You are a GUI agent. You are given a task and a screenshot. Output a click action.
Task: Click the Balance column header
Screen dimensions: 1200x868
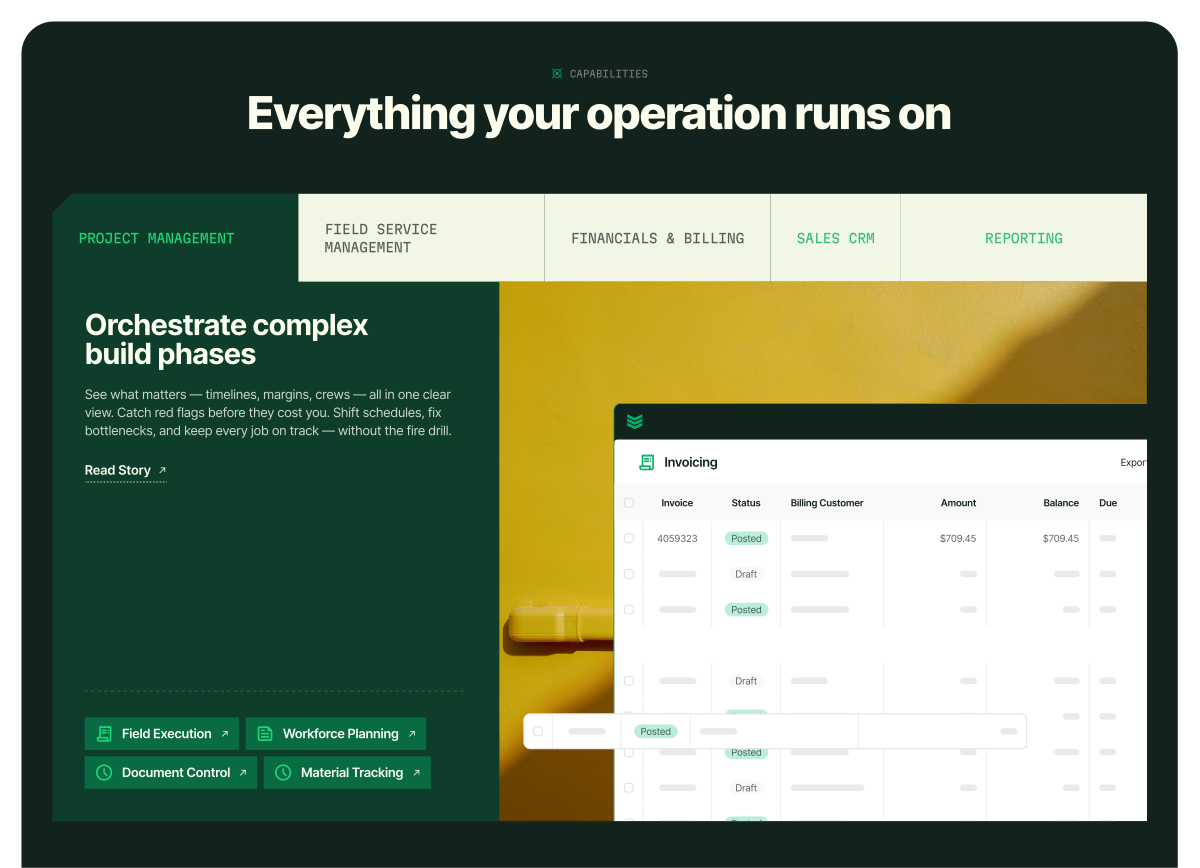point(1061,503)
